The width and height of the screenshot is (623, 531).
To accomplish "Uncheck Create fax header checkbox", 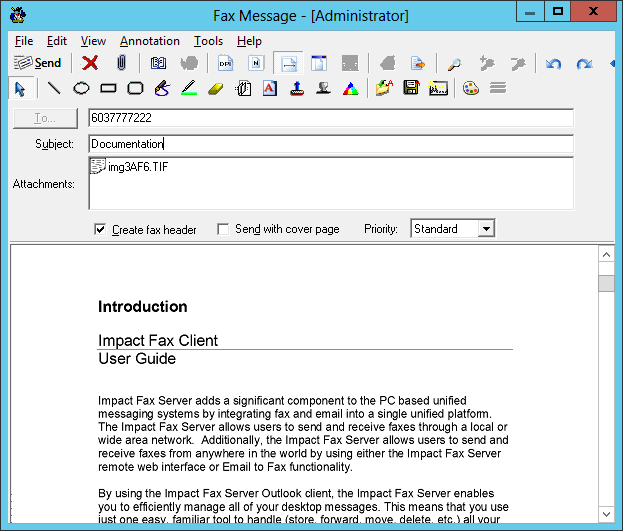I will tap(100, 229).
